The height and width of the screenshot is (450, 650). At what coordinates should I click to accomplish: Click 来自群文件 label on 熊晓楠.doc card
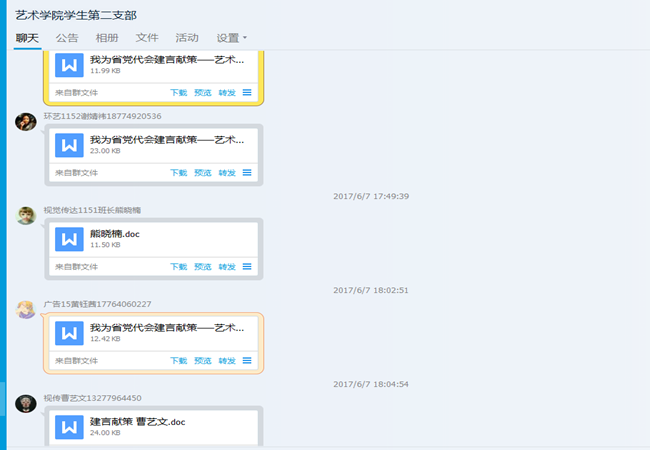(76, 266)
